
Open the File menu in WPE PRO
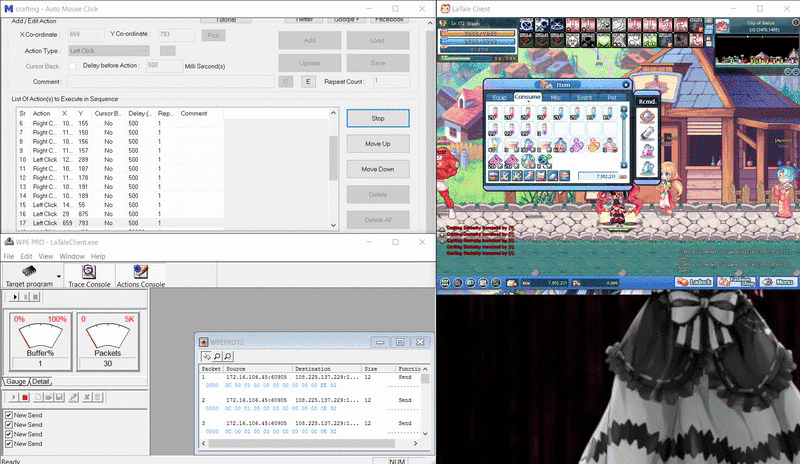click(x=9, y=256)
